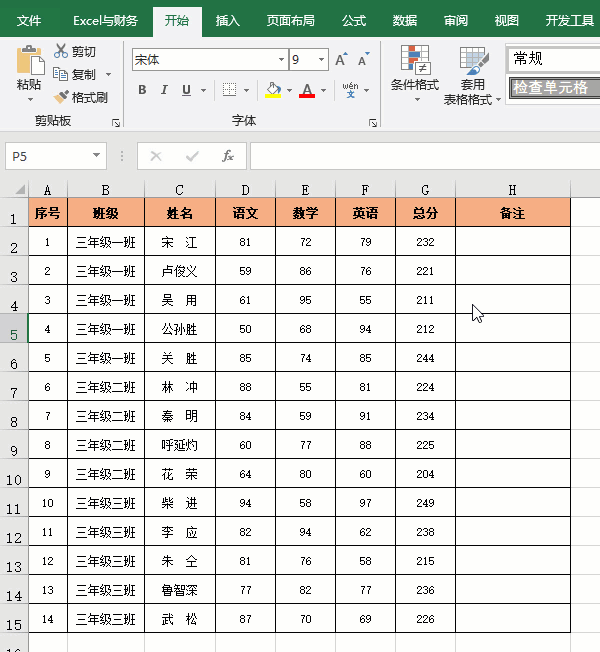Open the 文件 tab
Image resolution: width=600 pixels, height=652 pixels.
point(29,20)
